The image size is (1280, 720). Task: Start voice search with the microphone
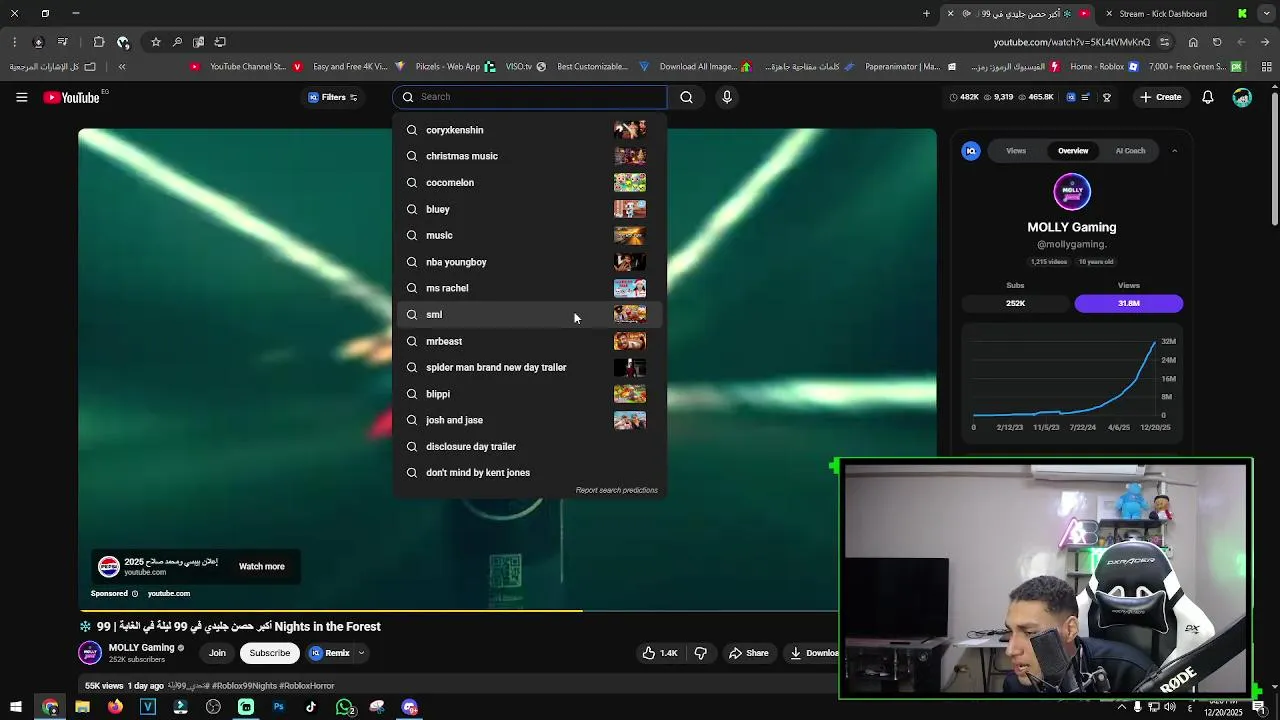pos(727,97)
